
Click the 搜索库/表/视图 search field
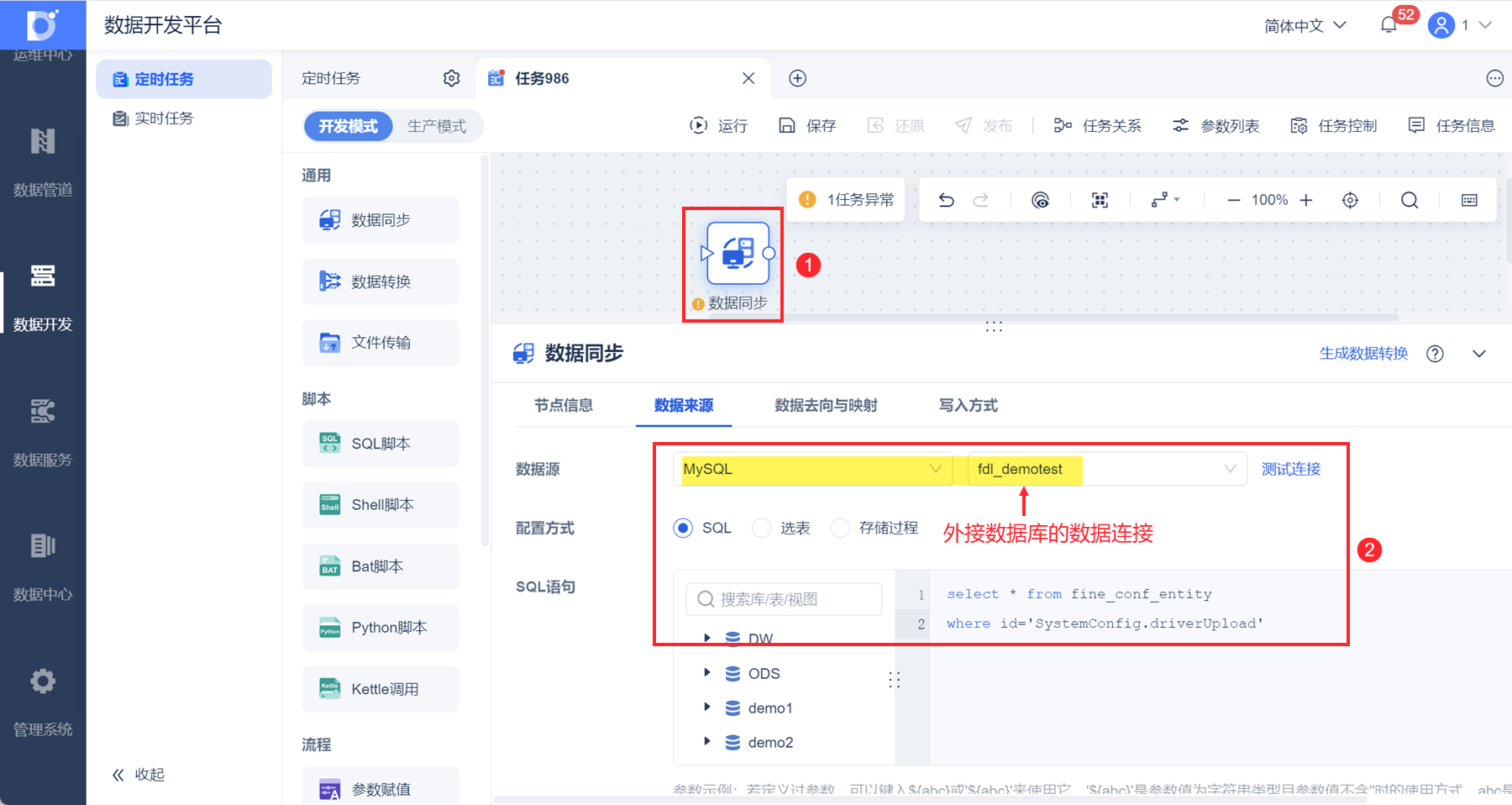(x=784, y=599)
